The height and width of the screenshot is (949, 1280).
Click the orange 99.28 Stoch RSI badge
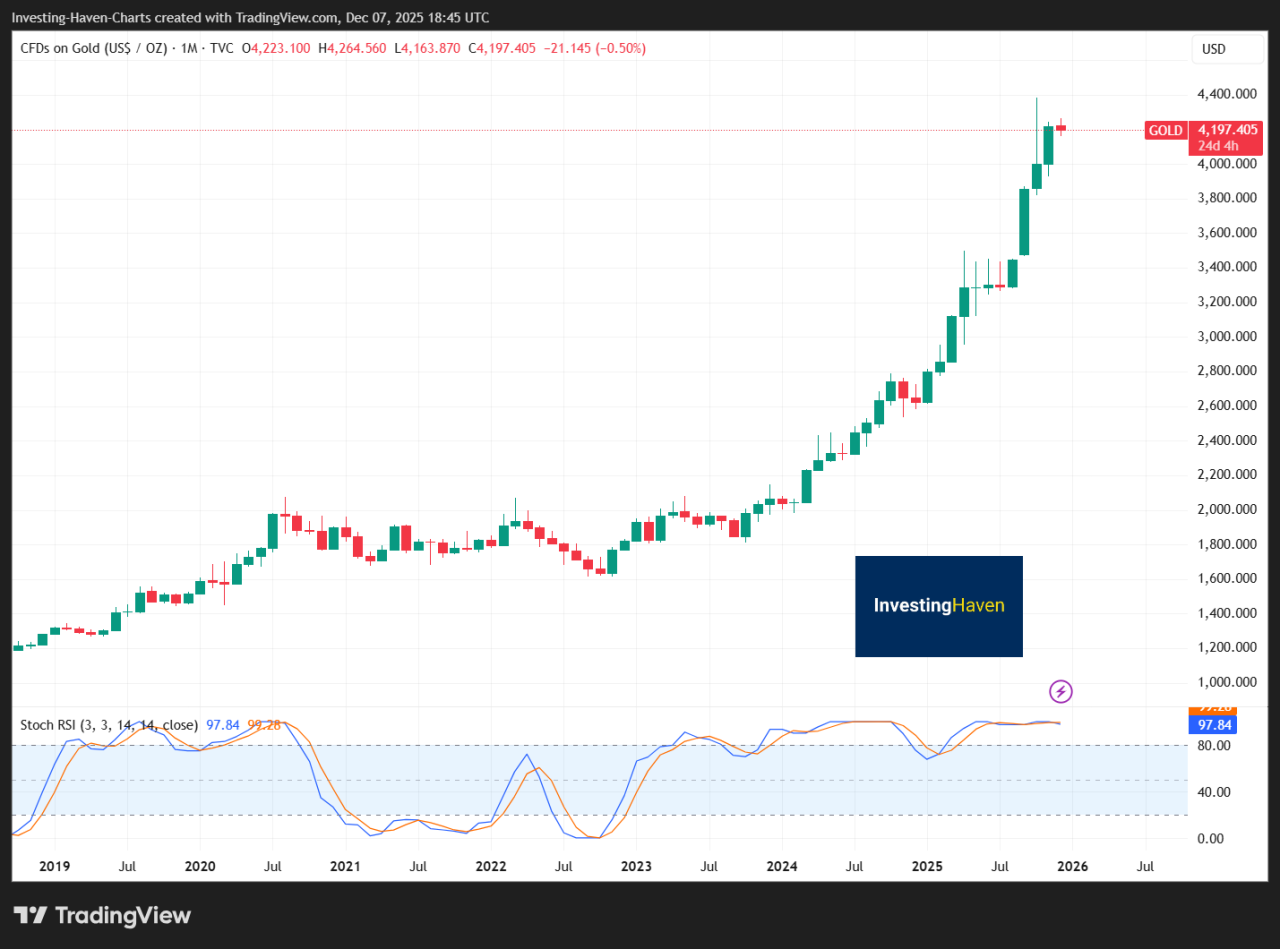tap(1212, 707)
